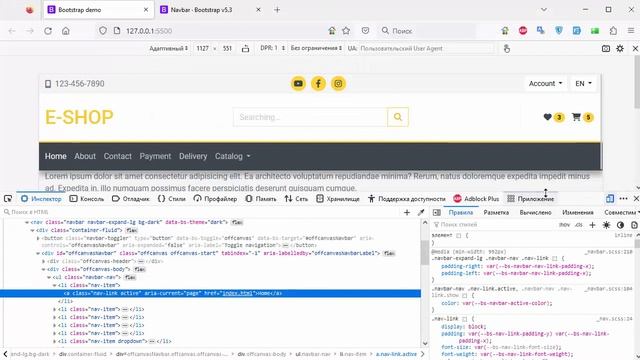Image resolution: width=640 pixels, height=360 pixels.
Task: Open the Facebook social icon
Action: coord(318,84)
